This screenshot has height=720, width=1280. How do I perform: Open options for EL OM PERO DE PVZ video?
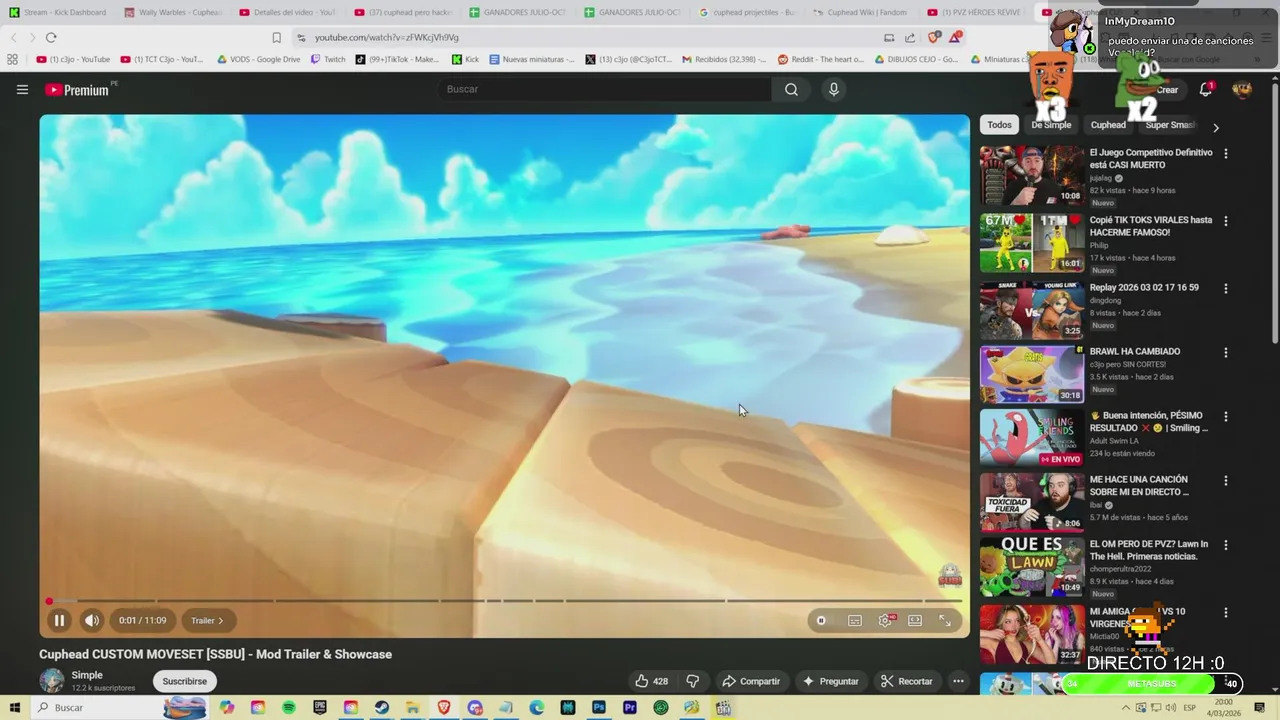click(x=1226, y=545)
